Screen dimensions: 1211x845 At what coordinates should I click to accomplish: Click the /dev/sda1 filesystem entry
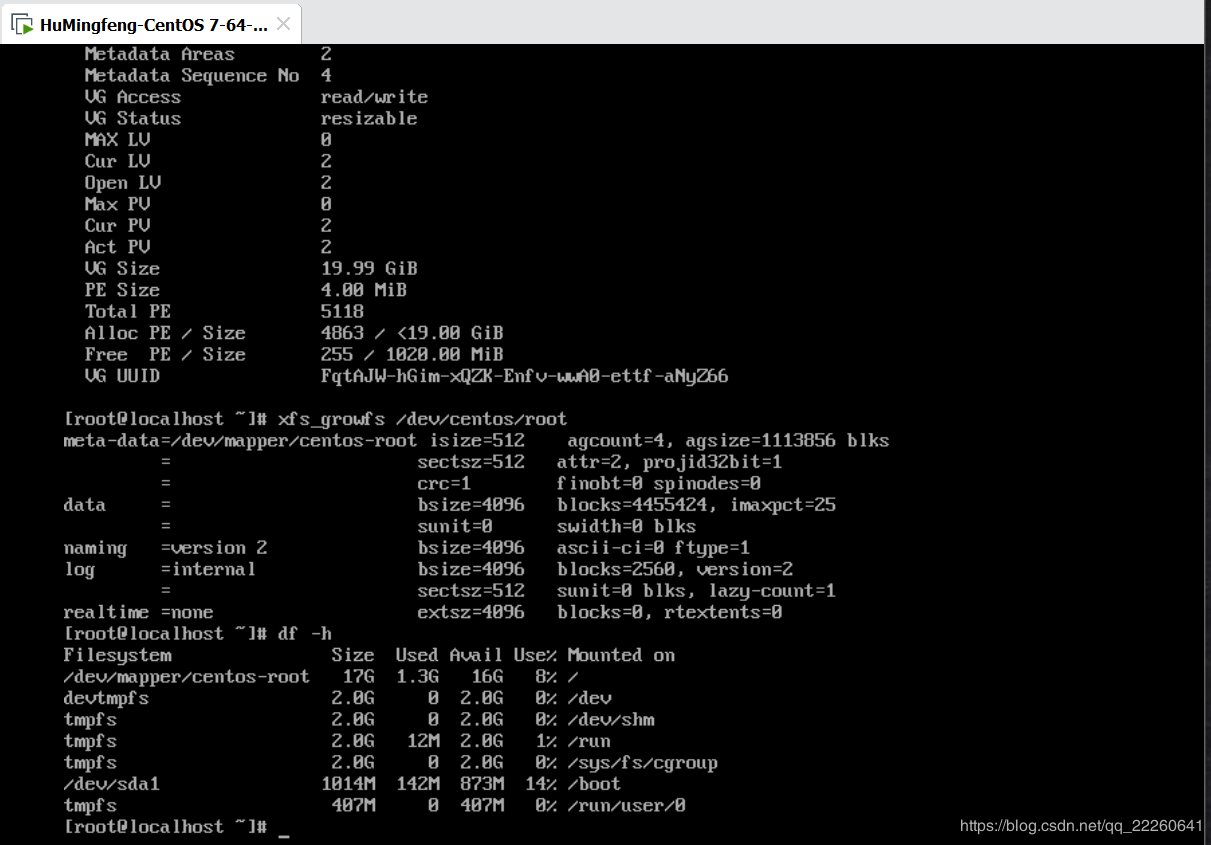tap(111, 784)
